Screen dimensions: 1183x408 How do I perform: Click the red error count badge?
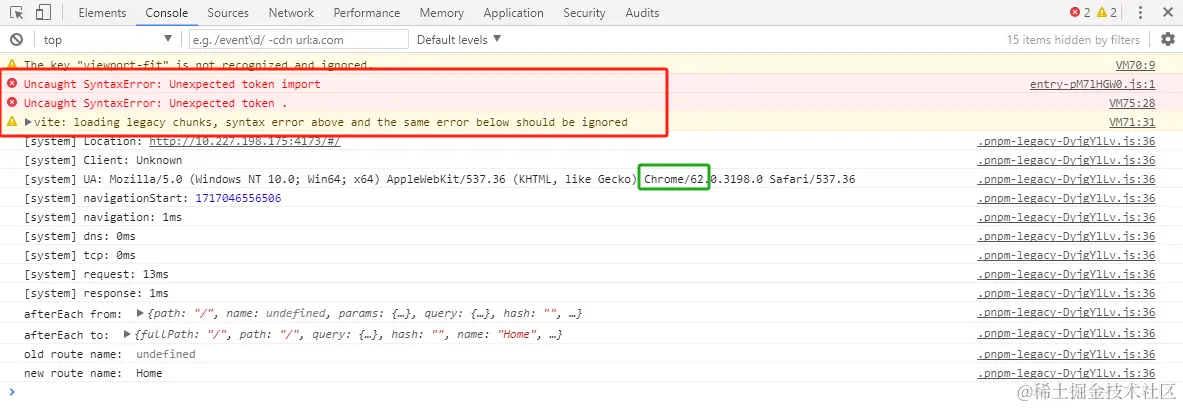tap(1080, 13)
